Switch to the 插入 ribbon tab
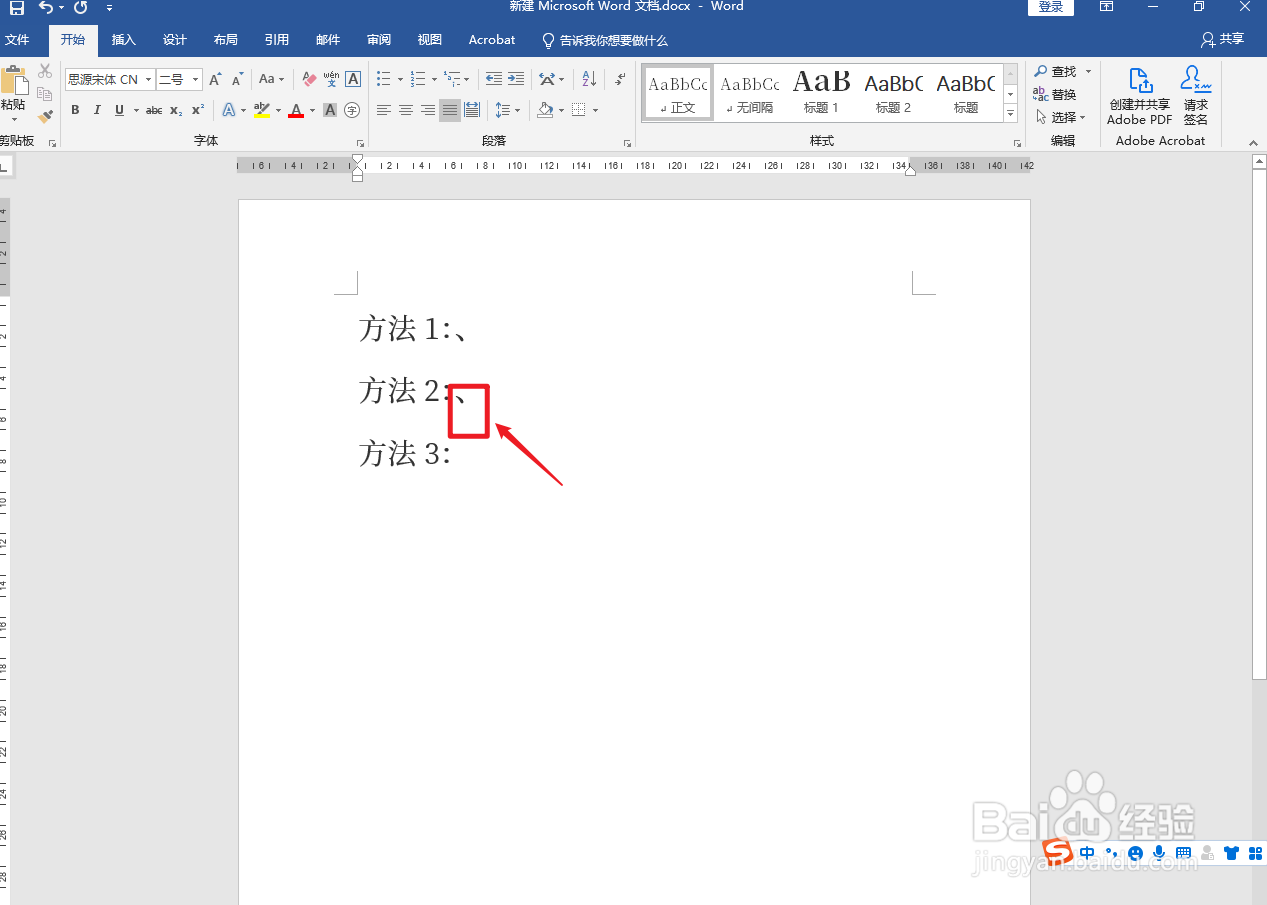 [x=123, y=39]
